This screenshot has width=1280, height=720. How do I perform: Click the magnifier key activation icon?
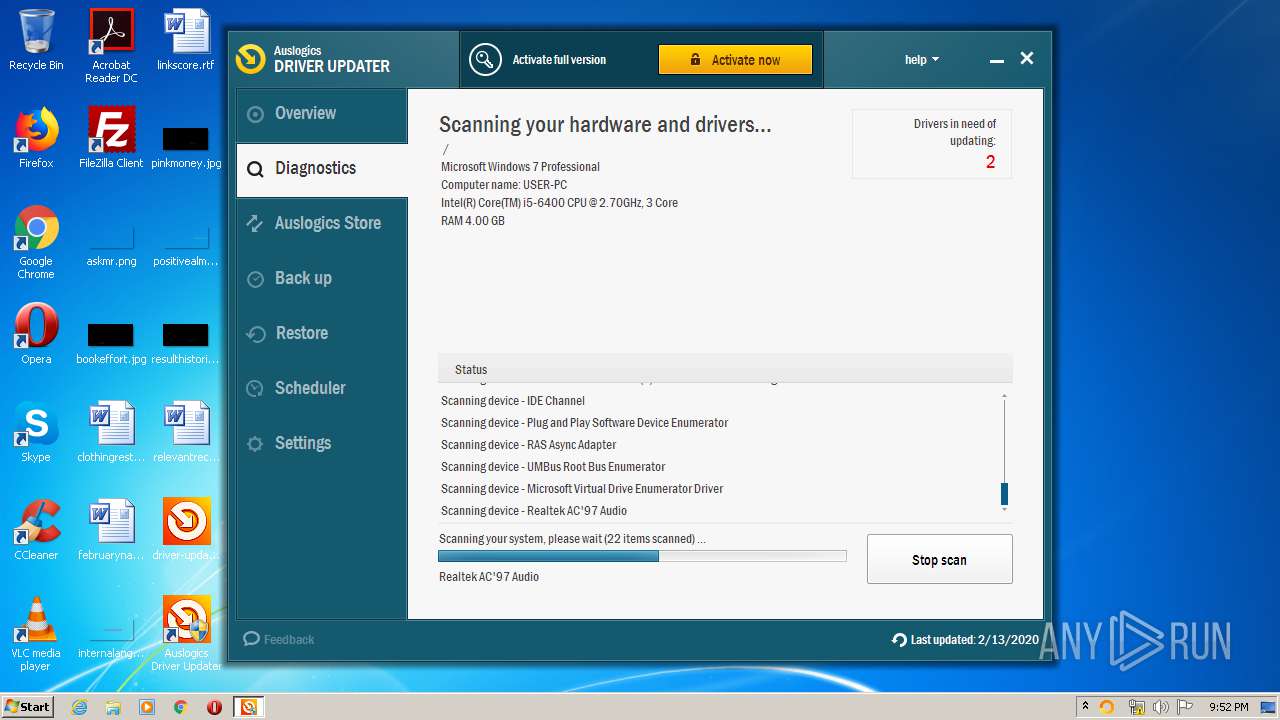coord(485,59)
